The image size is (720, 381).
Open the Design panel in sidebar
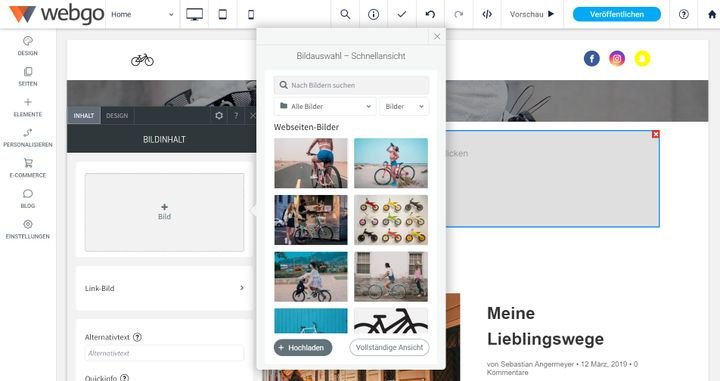tap(28, 46)
